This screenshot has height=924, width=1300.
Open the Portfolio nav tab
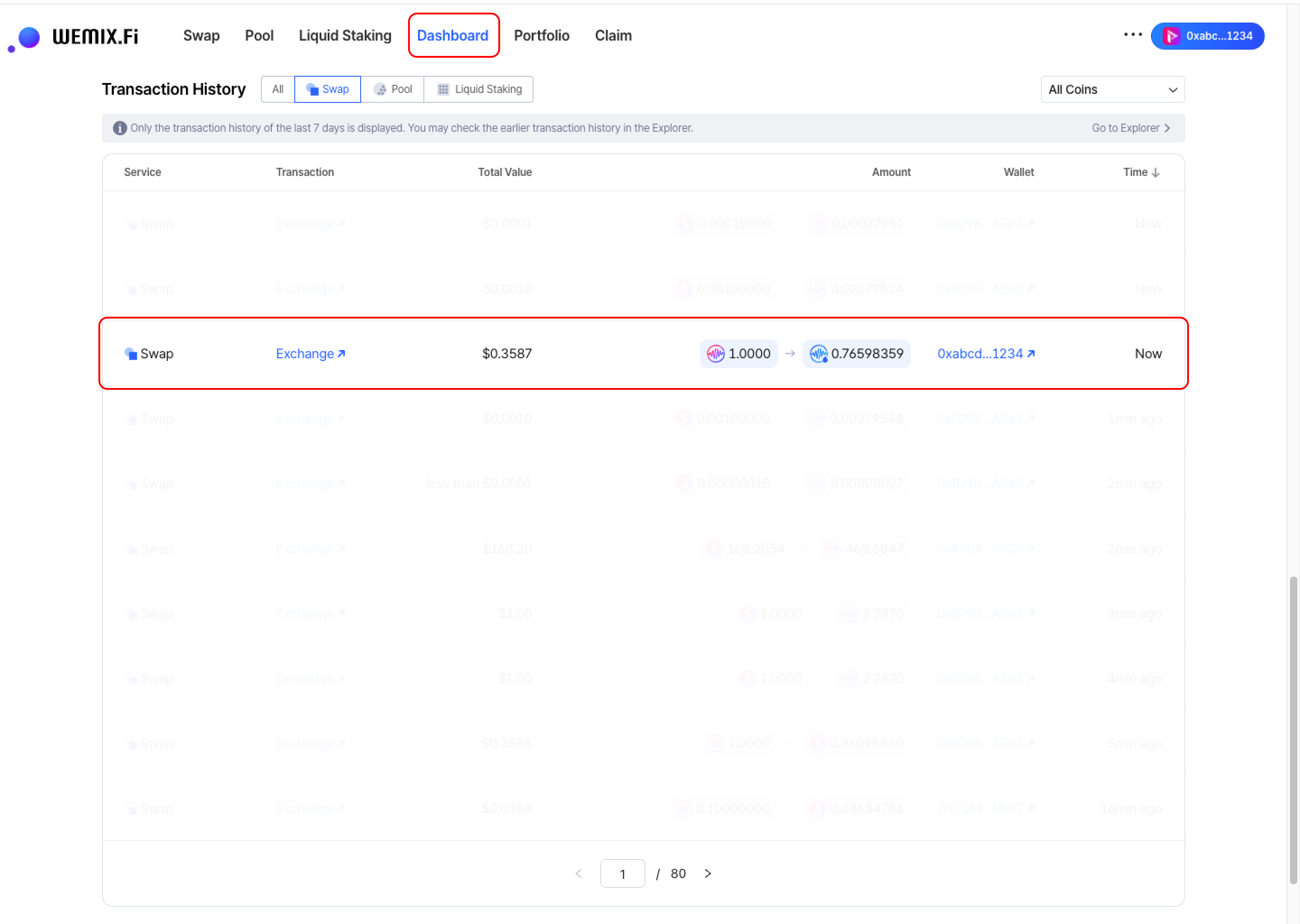(x=541, y=35)
